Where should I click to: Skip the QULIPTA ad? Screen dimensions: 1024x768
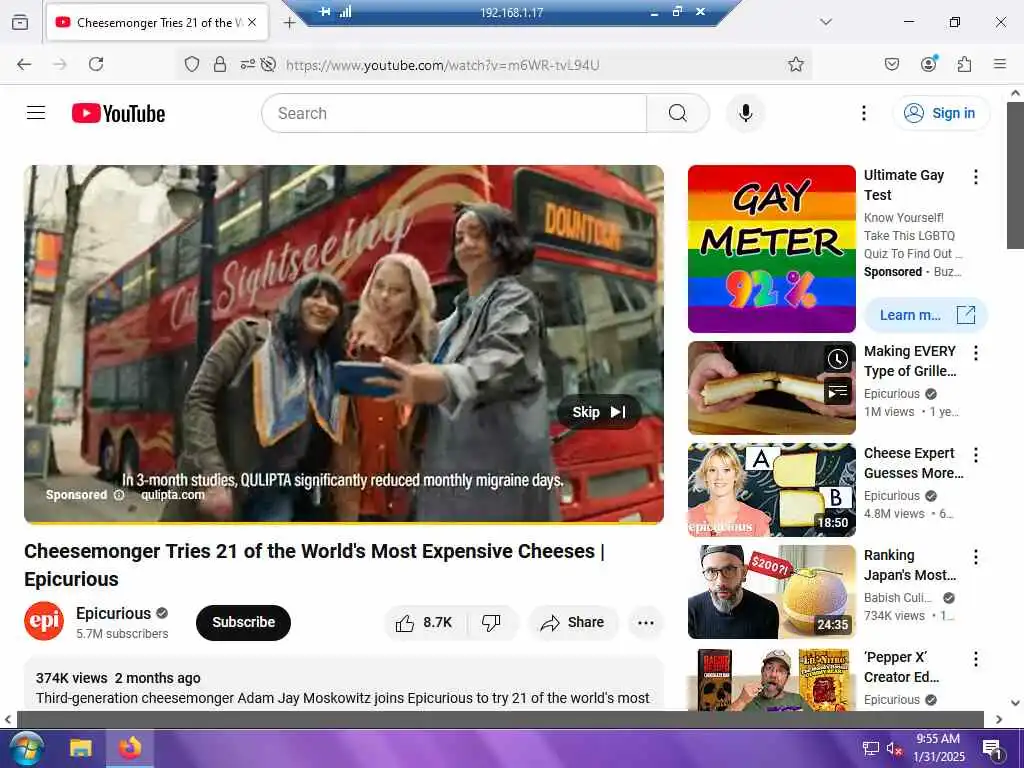(x=599, y=412)
